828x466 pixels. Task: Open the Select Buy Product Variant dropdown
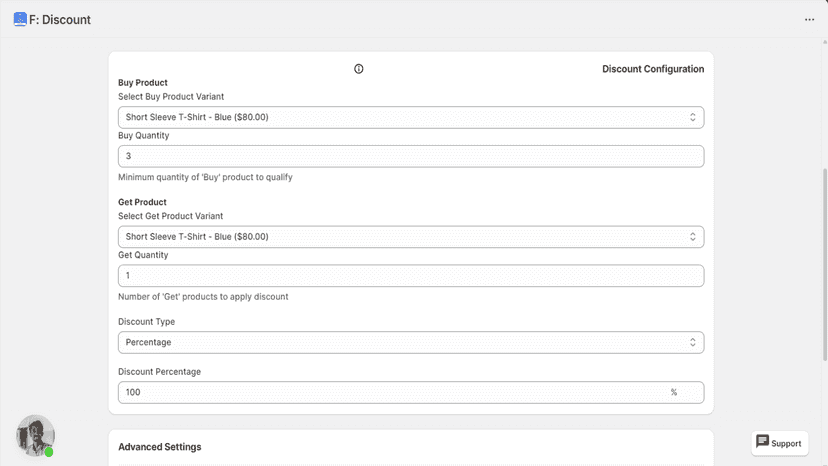[x=411, y=117]
